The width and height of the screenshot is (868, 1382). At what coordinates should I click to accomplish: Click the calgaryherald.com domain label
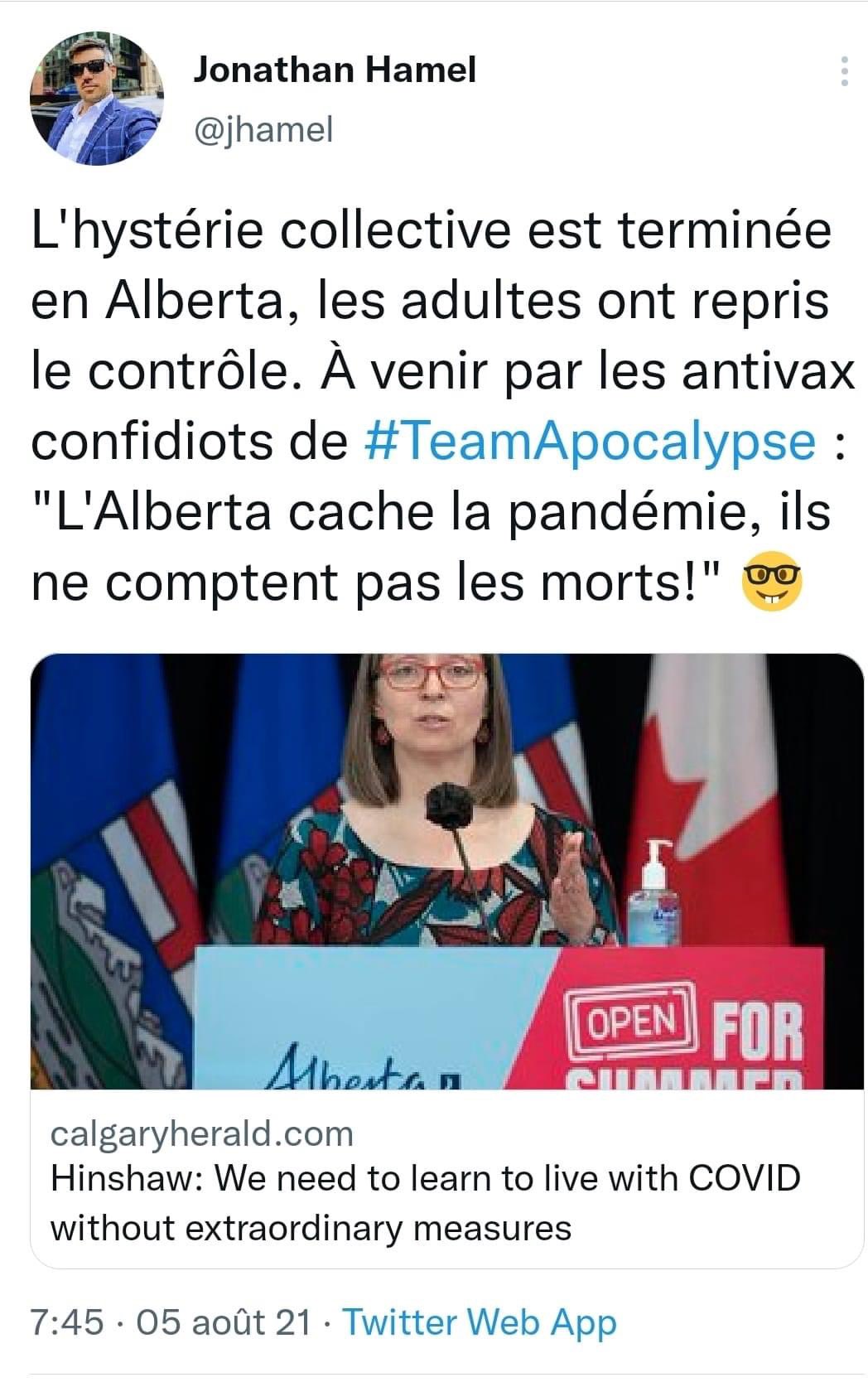pos(202,1133)
